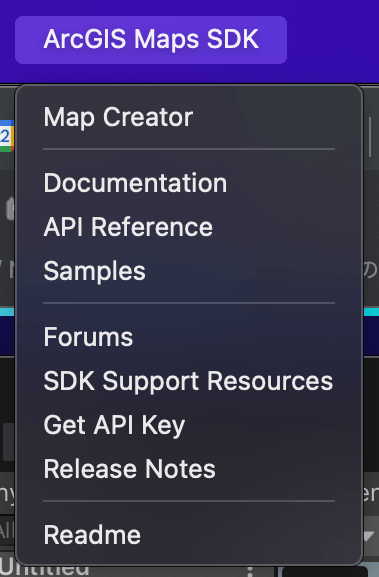The height and width of the screenshot is (577, 379).
Task: Open the ArcGIS Maps SDK menu
Action: (x=151, y=40)
